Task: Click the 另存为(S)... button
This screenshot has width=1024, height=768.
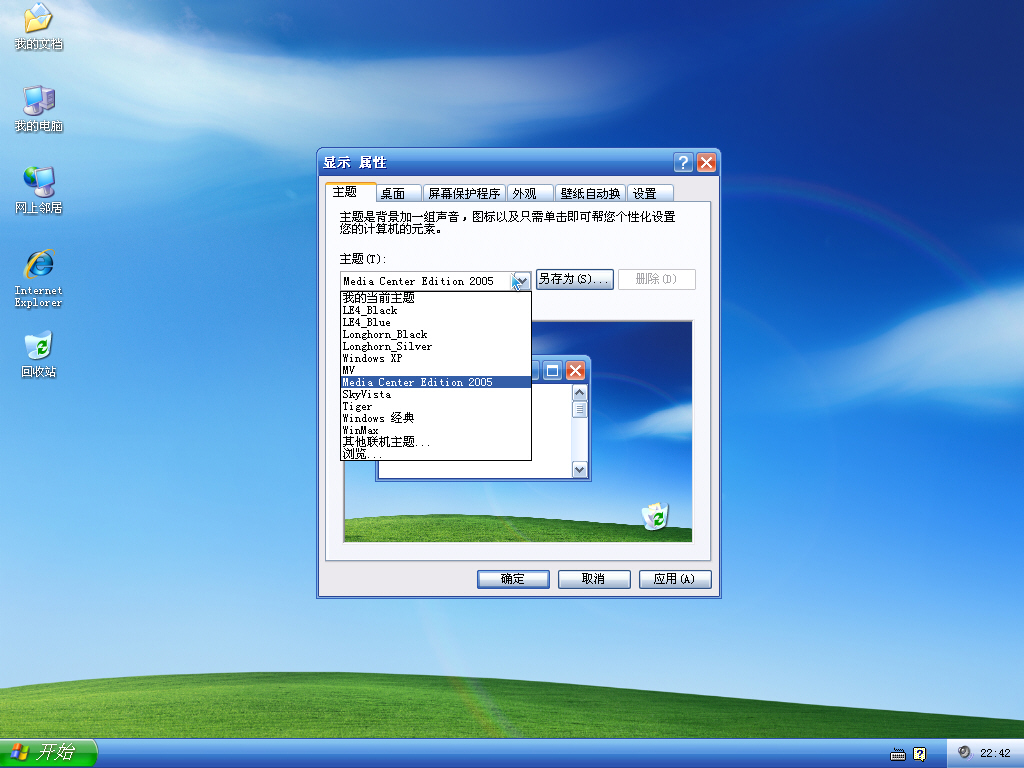Action: (x=575, y=280)
